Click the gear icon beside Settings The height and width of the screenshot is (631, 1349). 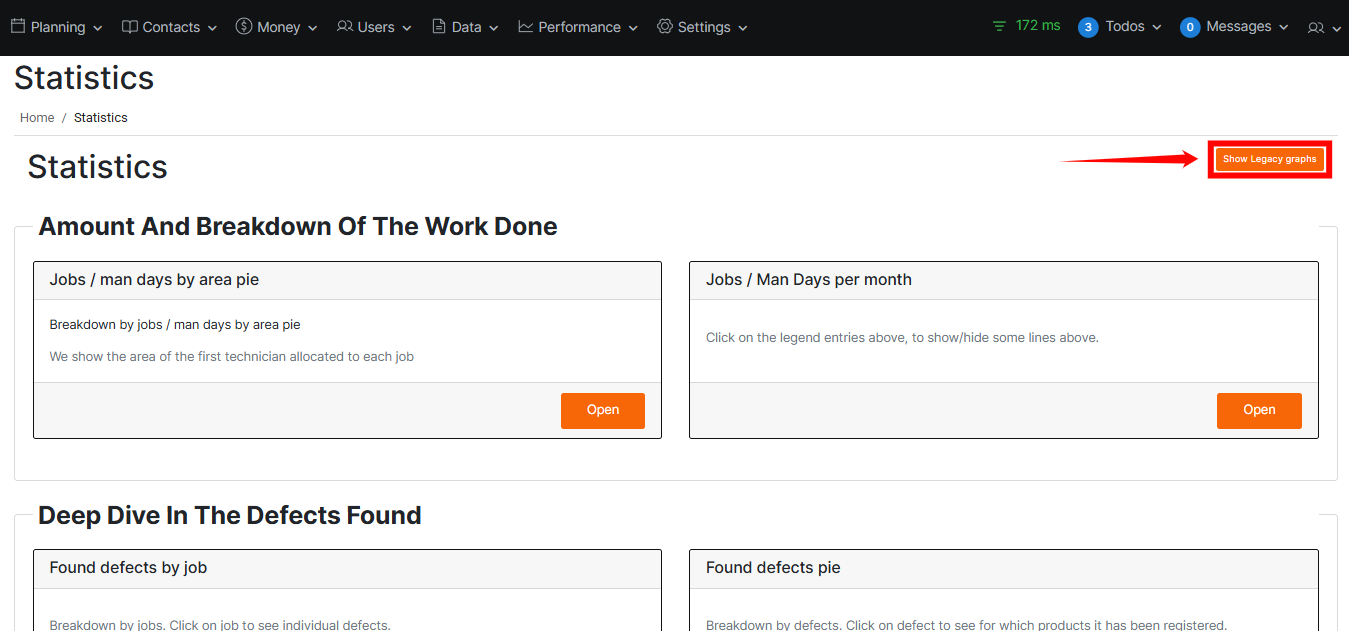[665, 27]
